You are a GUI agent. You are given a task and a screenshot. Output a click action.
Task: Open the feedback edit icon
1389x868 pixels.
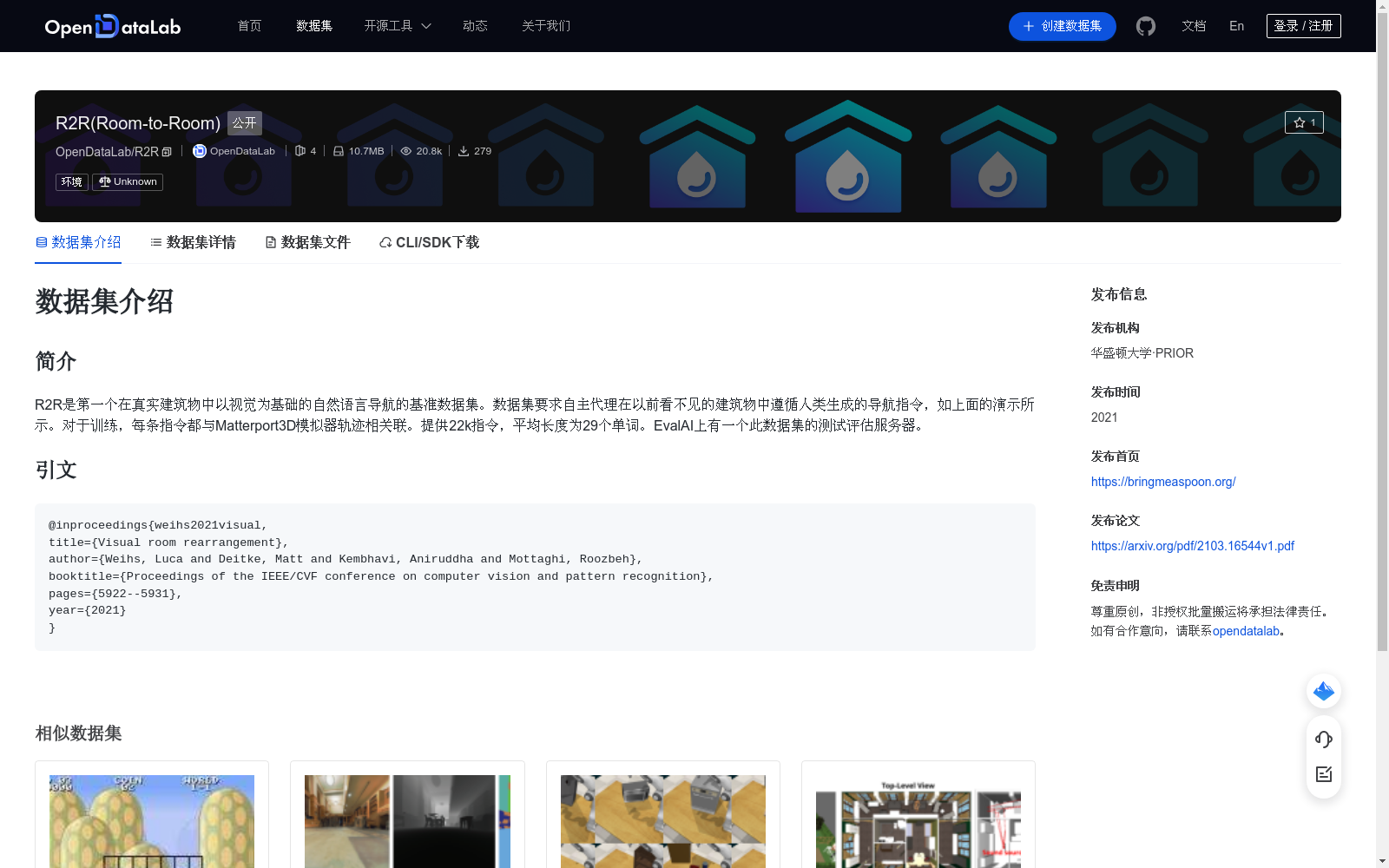(x=1324, y=774)
